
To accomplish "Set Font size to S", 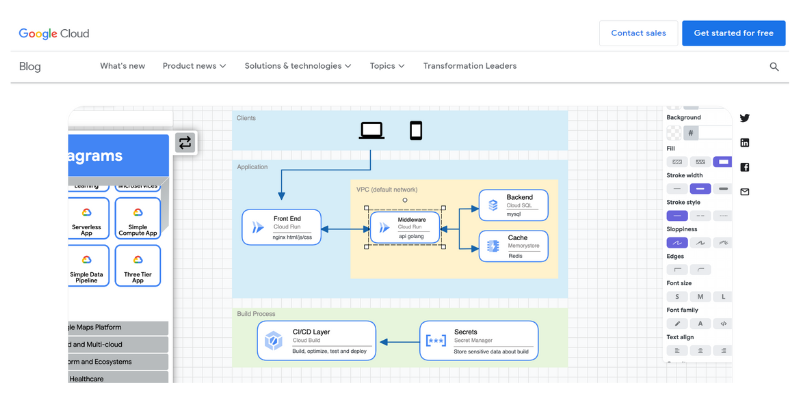I will point(677,296).
